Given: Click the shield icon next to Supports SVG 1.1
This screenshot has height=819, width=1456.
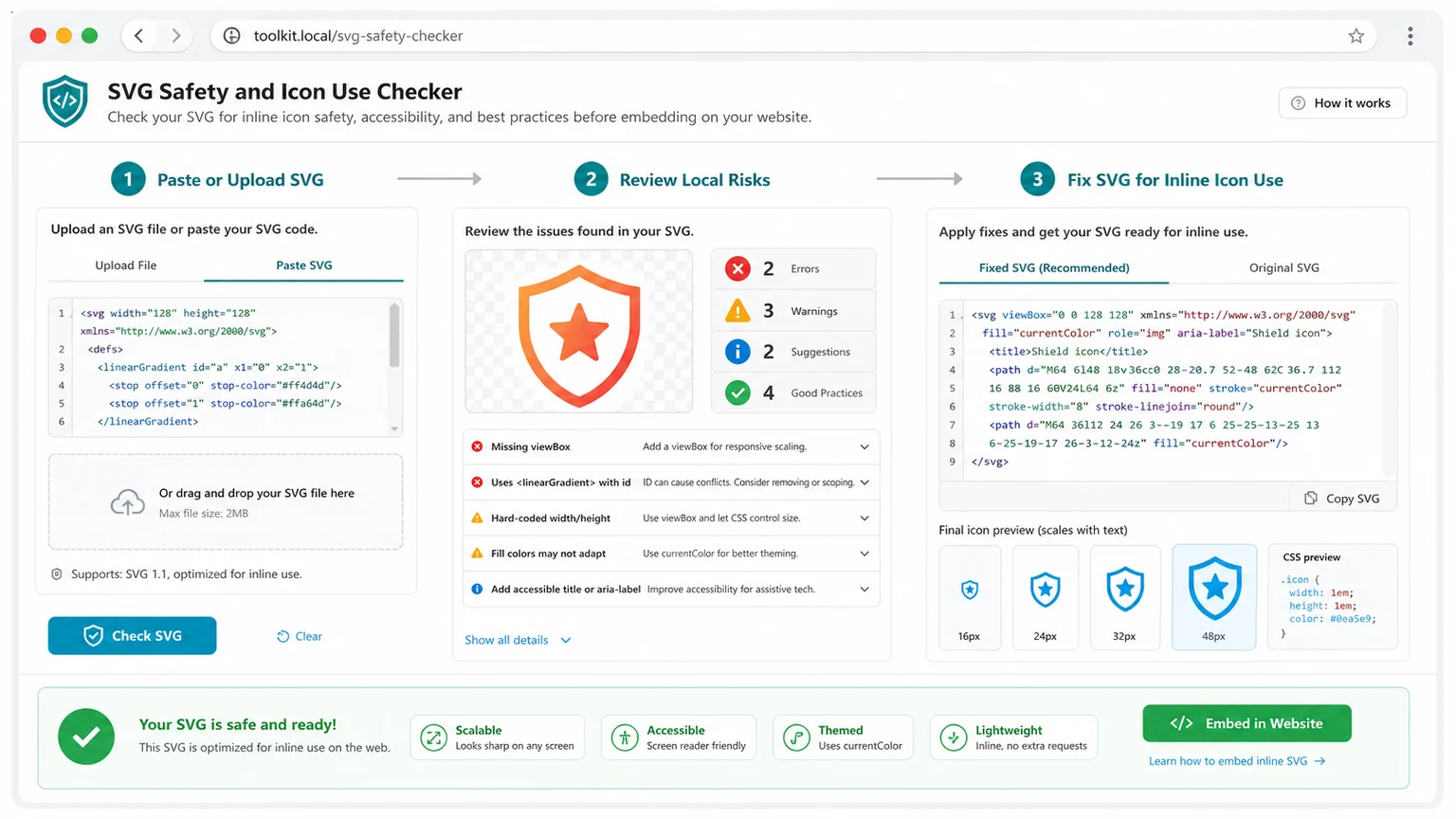Looking at the screenshot, I should (x=57, y=574).
